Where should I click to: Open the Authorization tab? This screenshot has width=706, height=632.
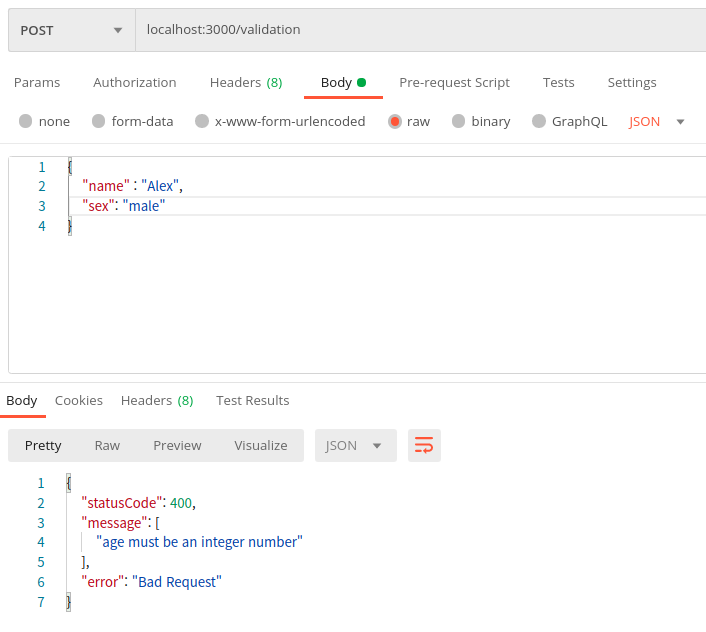[135, 82]
